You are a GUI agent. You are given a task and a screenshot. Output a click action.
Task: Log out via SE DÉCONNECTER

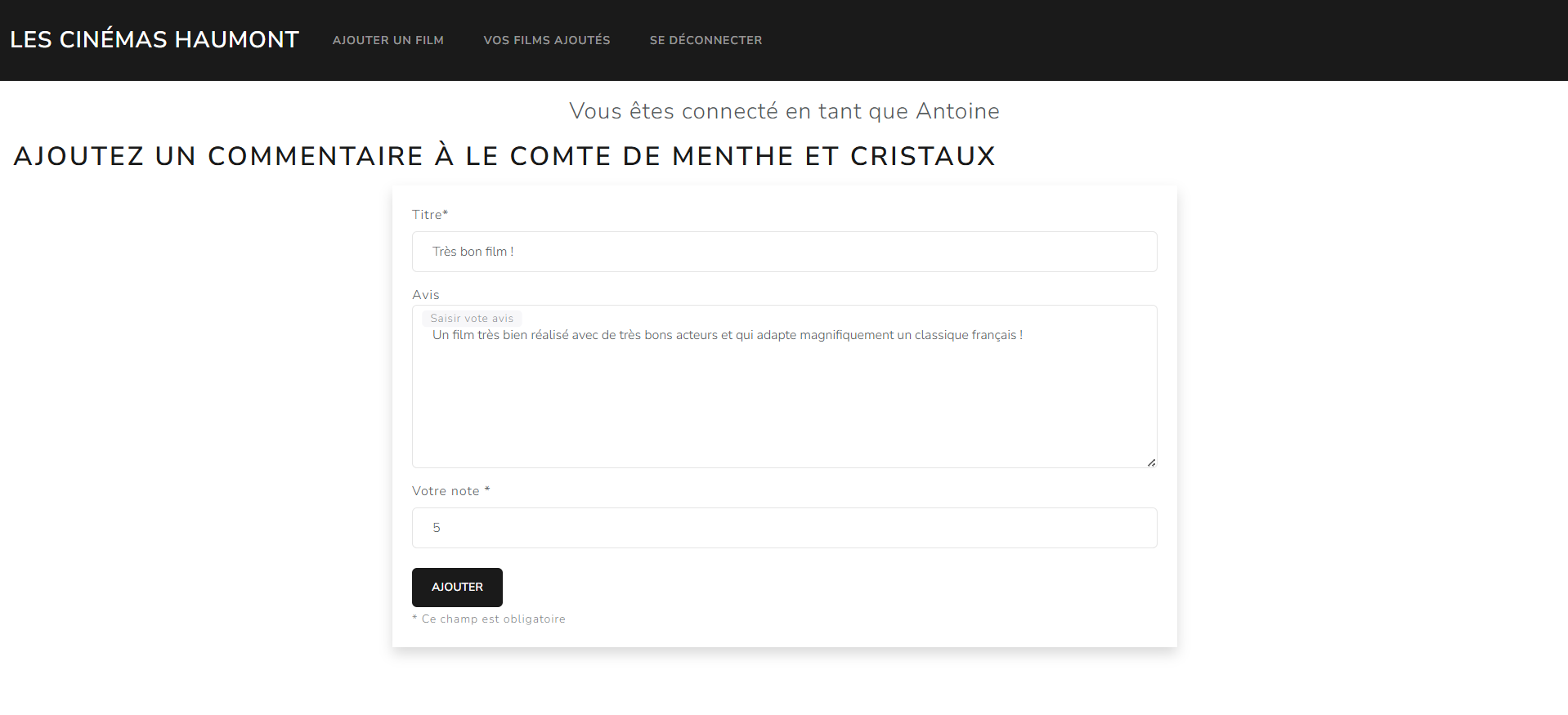[x=706, y=40]
